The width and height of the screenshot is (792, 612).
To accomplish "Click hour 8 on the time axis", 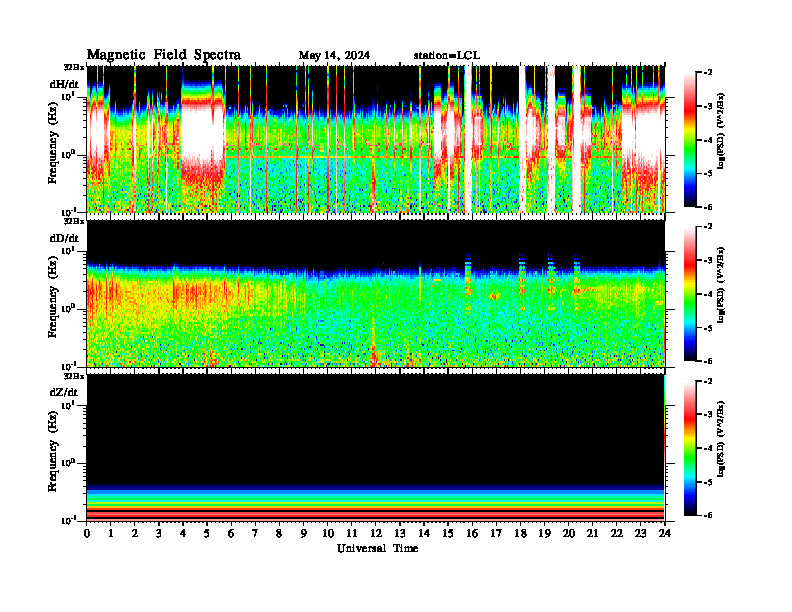I will pos(279,533).
